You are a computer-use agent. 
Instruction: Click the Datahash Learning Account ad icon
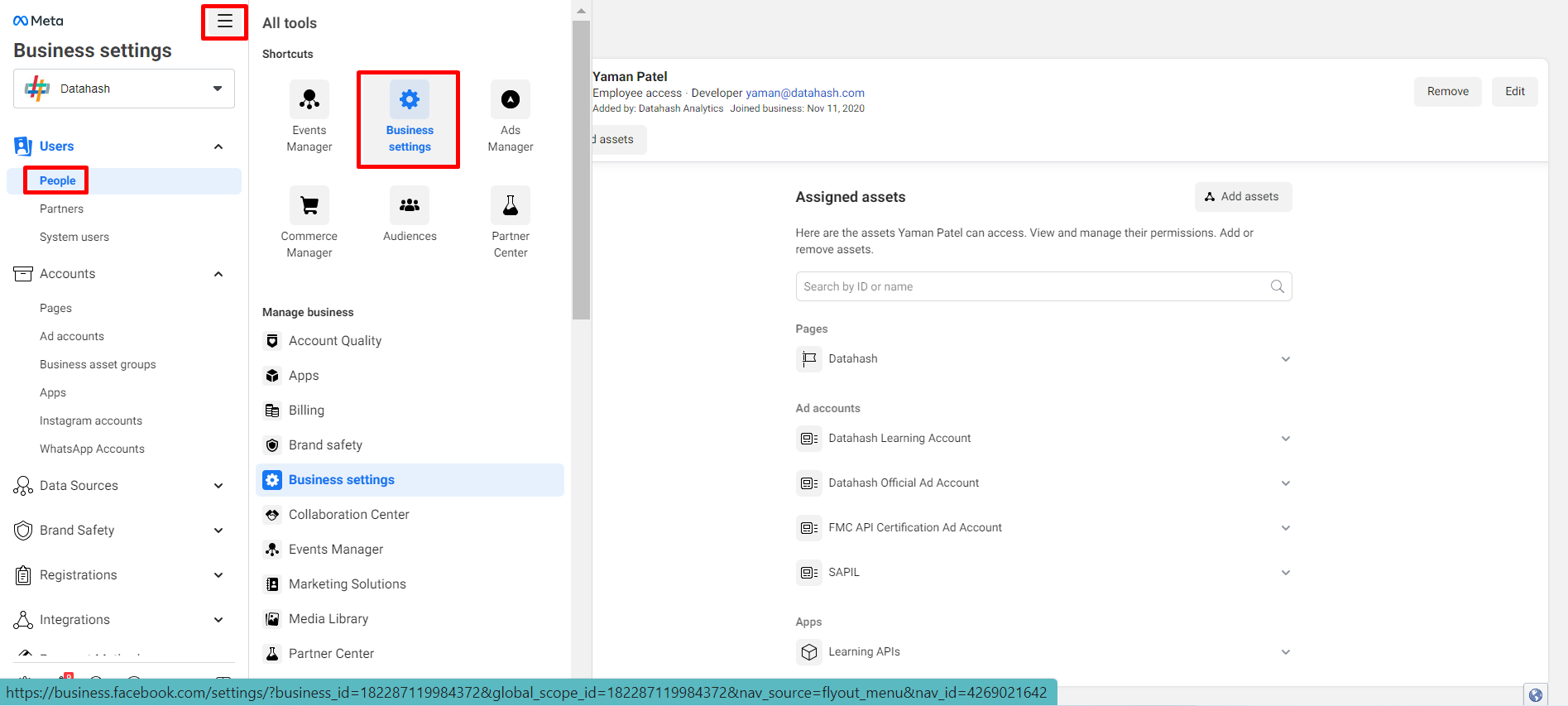click(809, 439)
